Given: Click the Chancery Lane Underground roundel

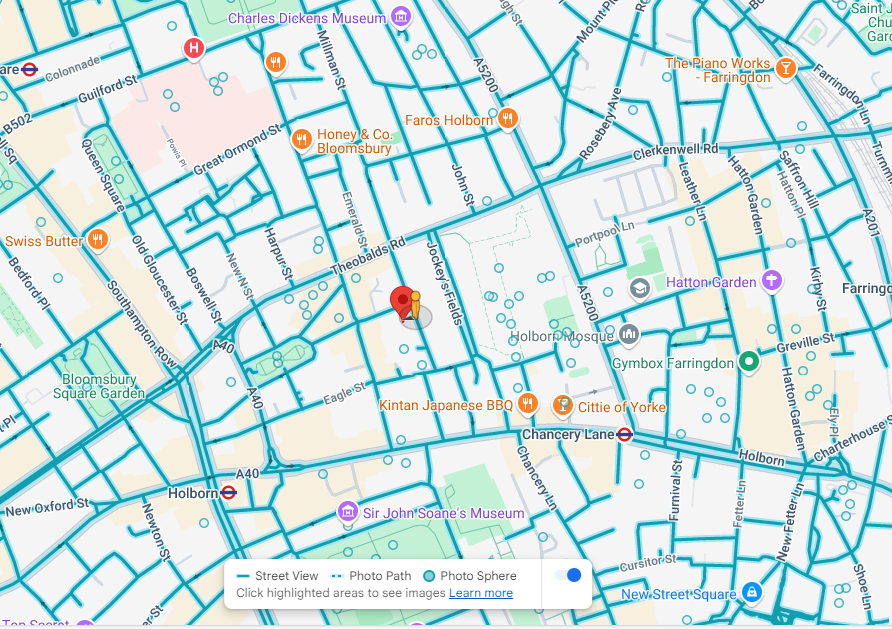Looking at the screenshot, I should (625, 435).
